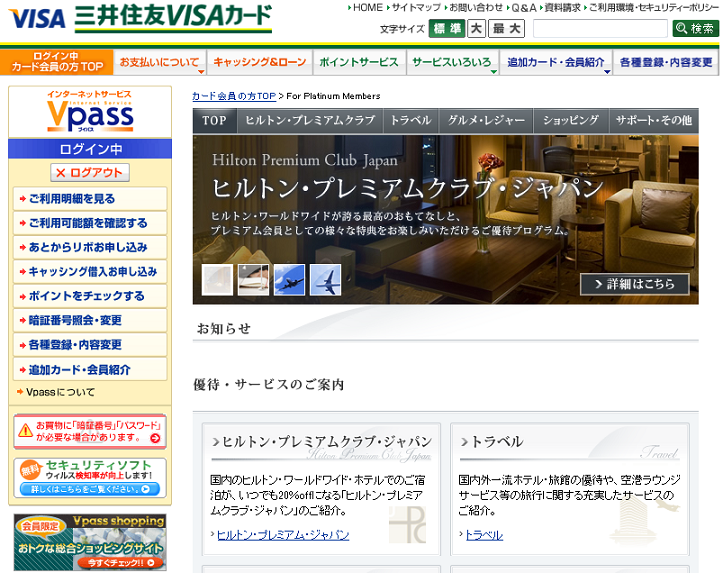
Task: Open the お問い合わせ link
Action: click(476, 7)
